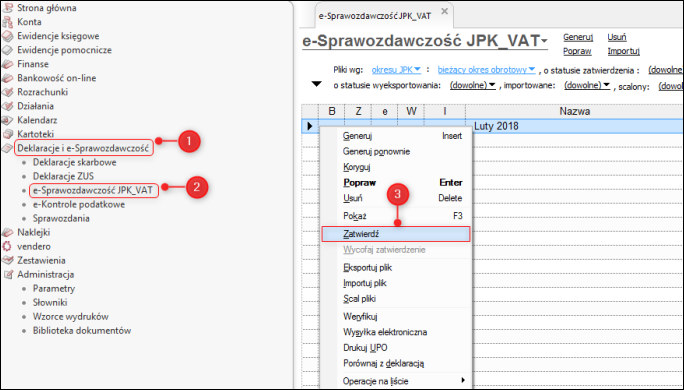Open the okresu JPK filter dropdown
Screen dimensions: 684x390
point(396,70)
